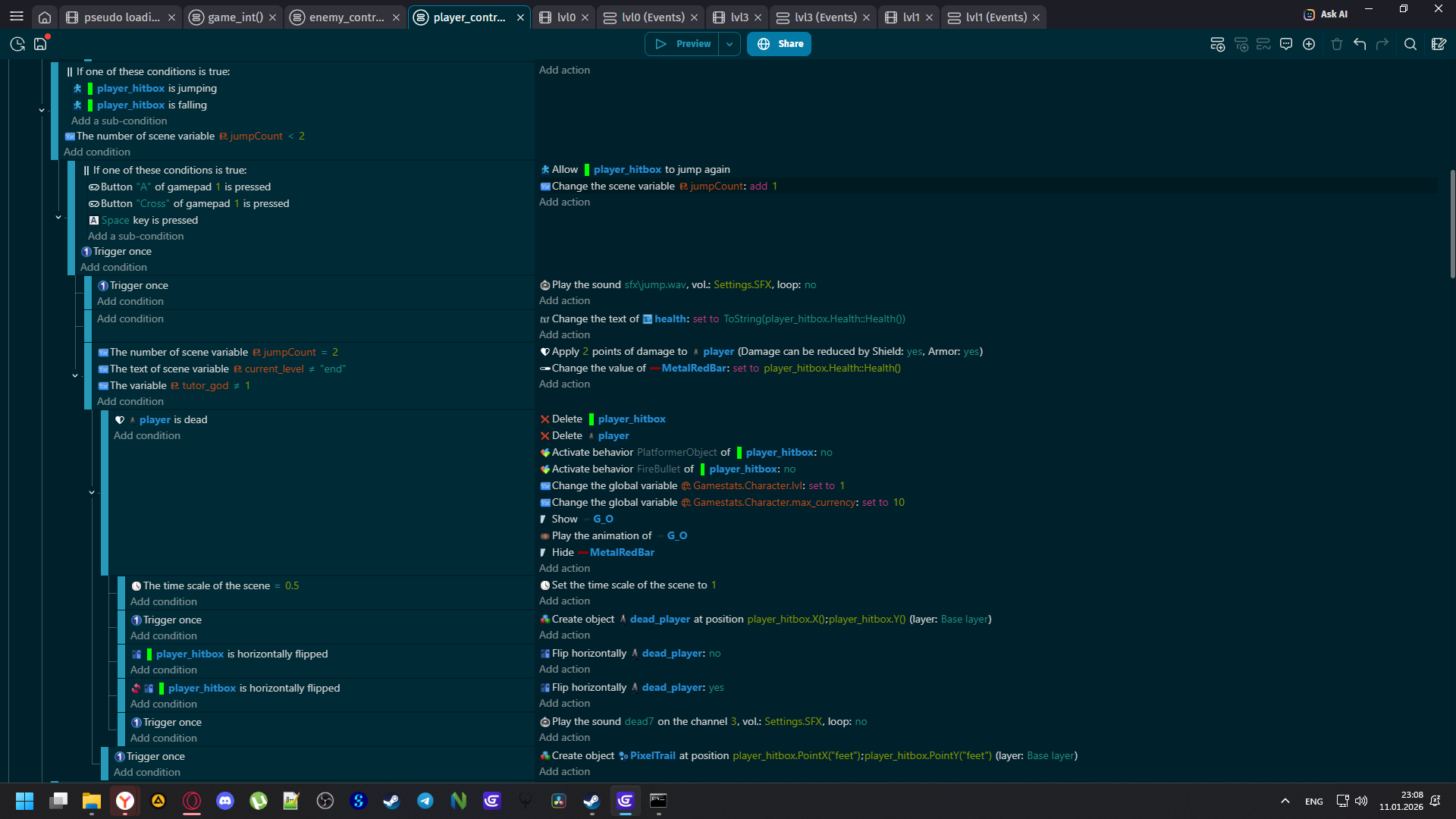The height and width of the screenshot is (819, 1456).
Task: Open extension settings notebook-pencil icon
Action: (x=1438, y=44)
